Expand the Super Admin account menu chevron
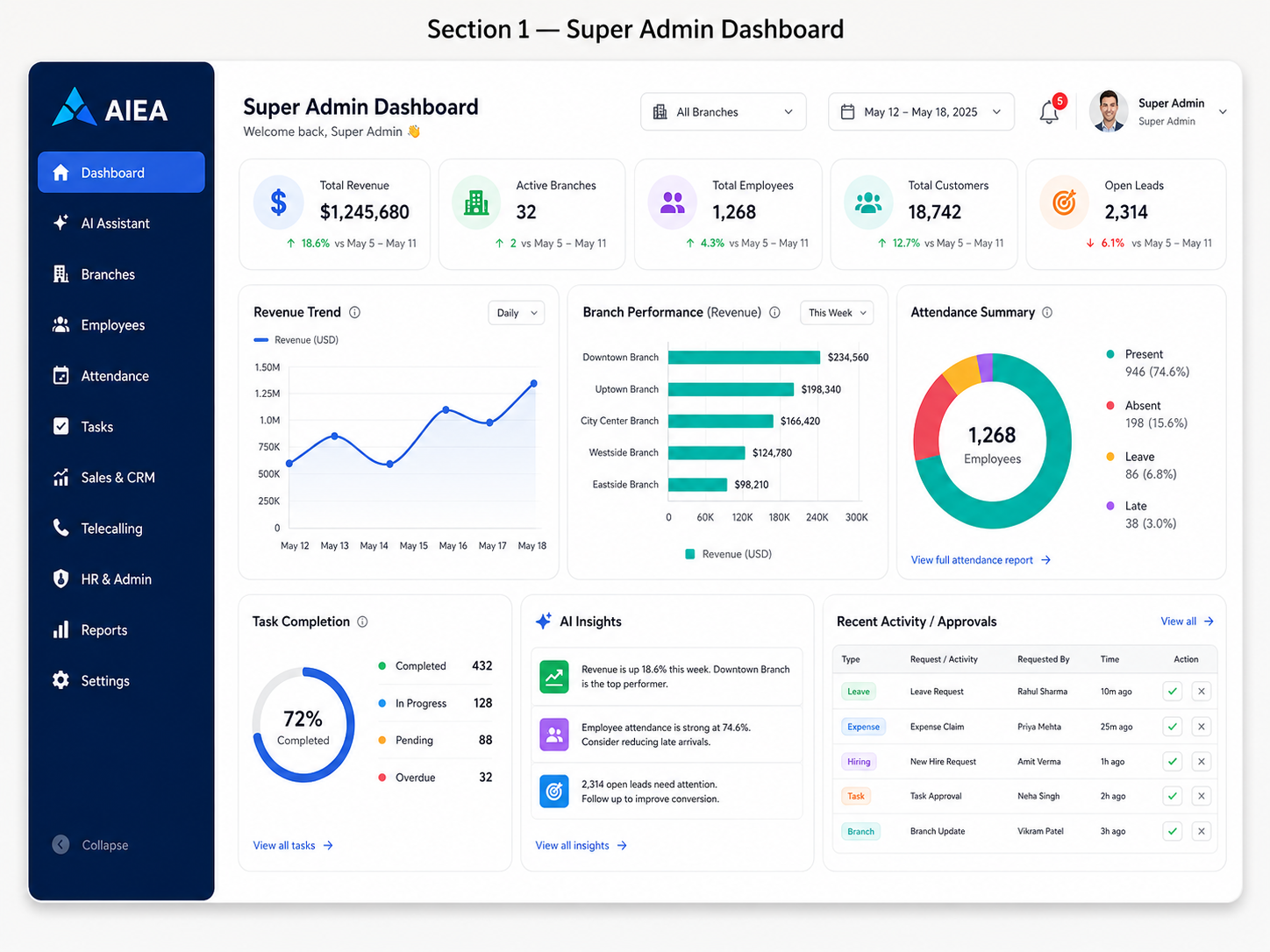The height and width of the screenshot is (952, 1270). [x=1223, y=112]
